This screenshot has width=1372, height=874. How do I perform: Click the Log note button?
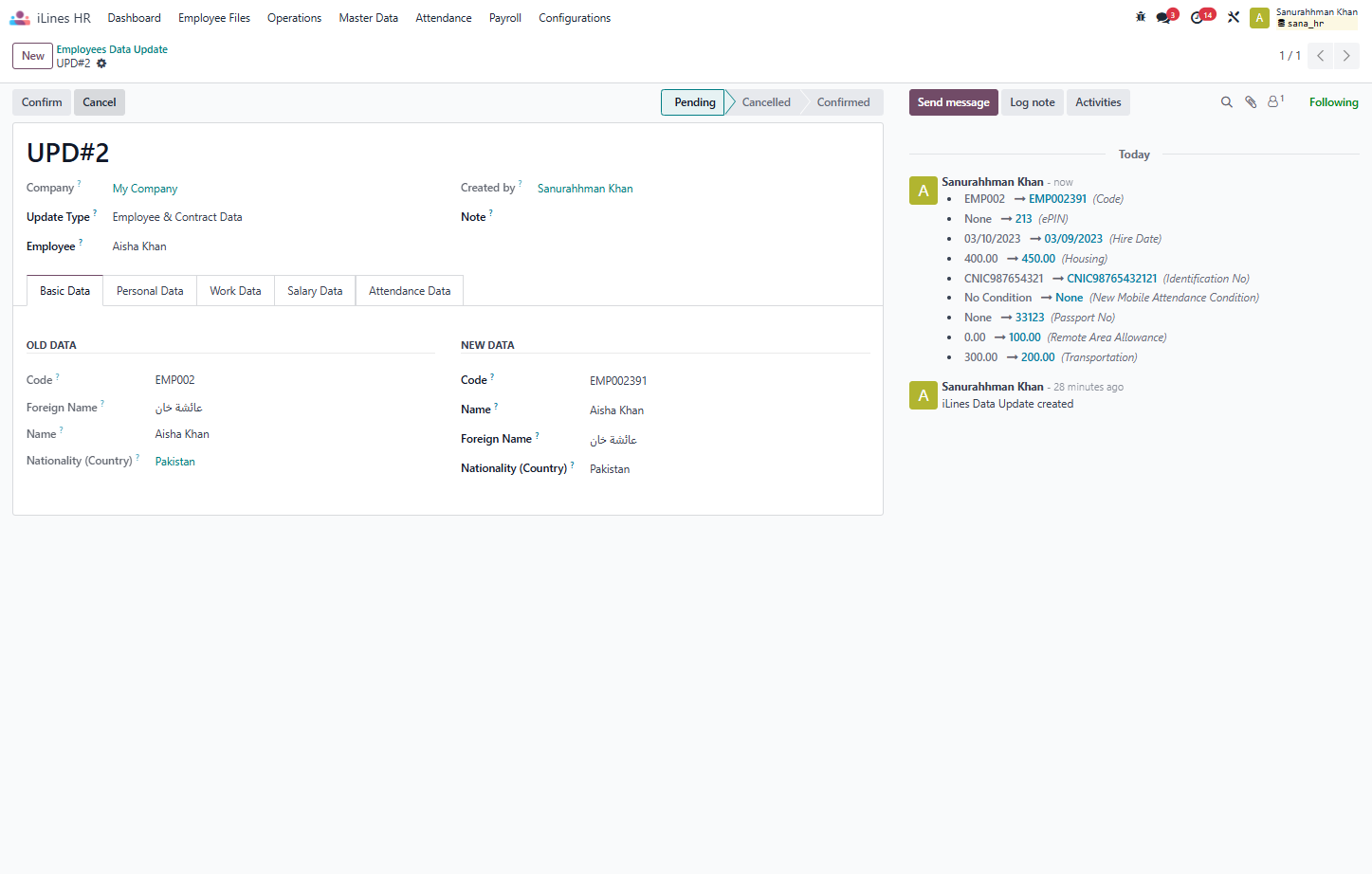(x=1033, y=102)
